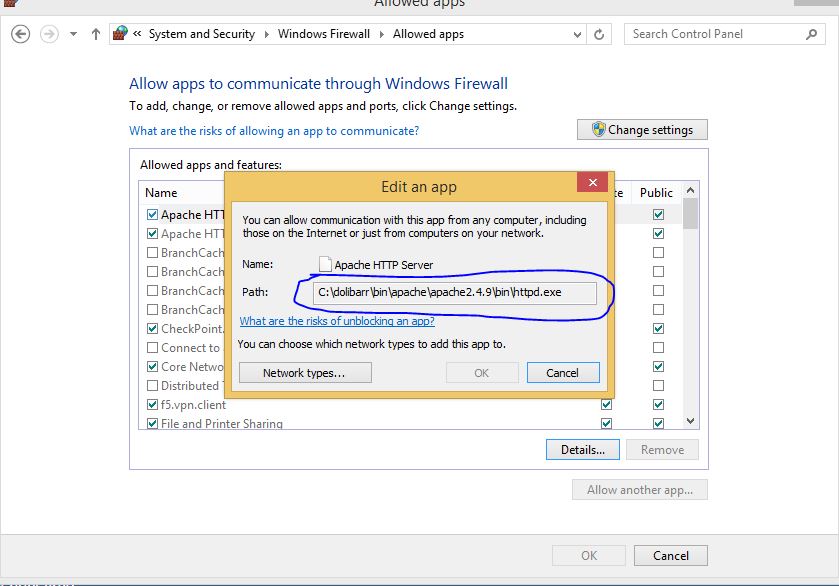The width and height of the screenshot is (839, 586).
Task: Open Network types in the dialog
Action: [x=305, y=373]
